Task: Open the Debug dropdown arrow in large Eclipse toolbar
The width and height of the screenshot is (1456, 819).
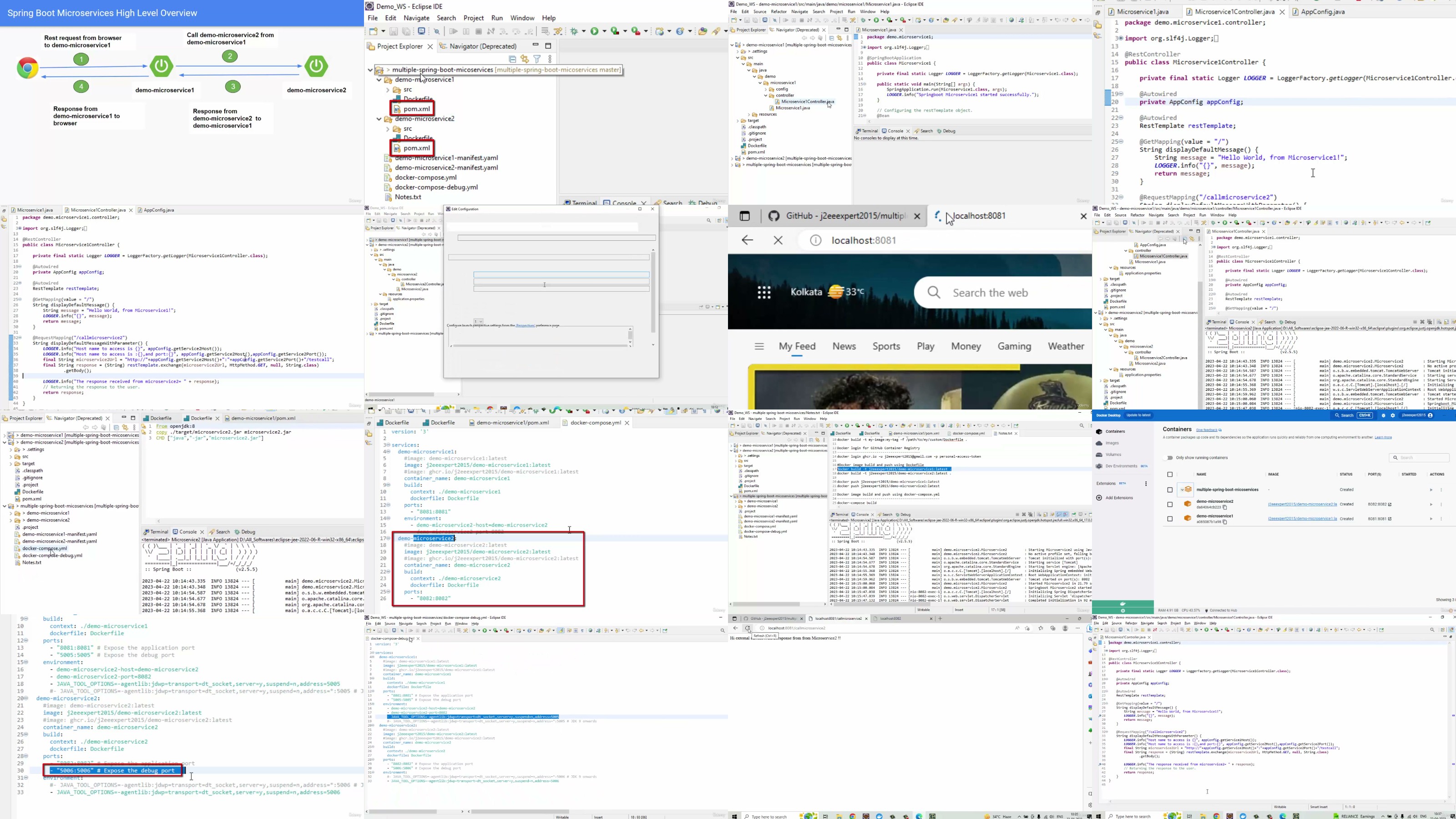Action: pyautogui.click(x=584, y=32)
